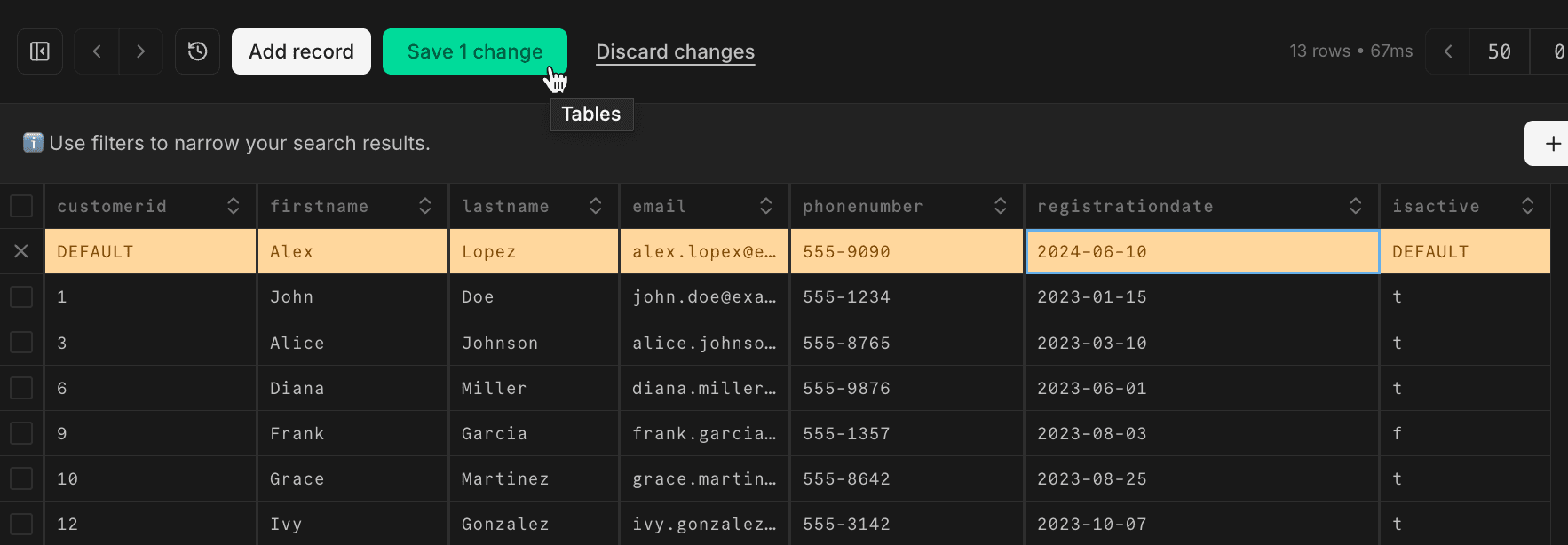The width and height of the screenshot is (1568, 545).
Task: Sort by the customerid column arrows
Action: tap(234, 206)
